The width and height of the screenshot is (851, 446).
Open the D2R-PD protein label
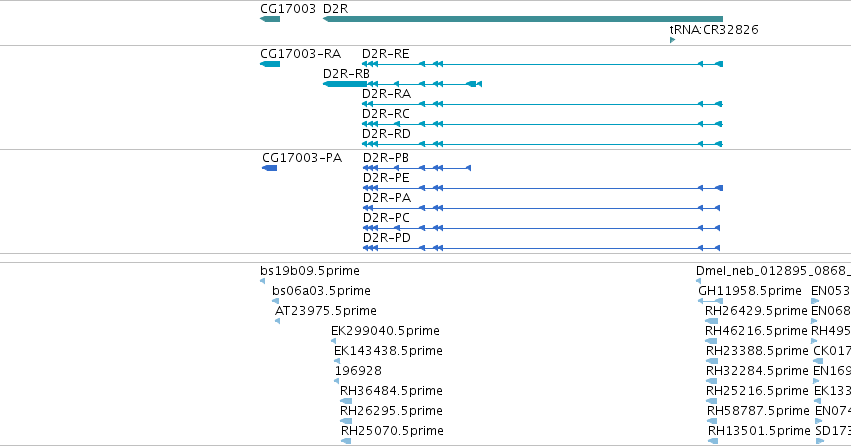(x=387, y=238)
